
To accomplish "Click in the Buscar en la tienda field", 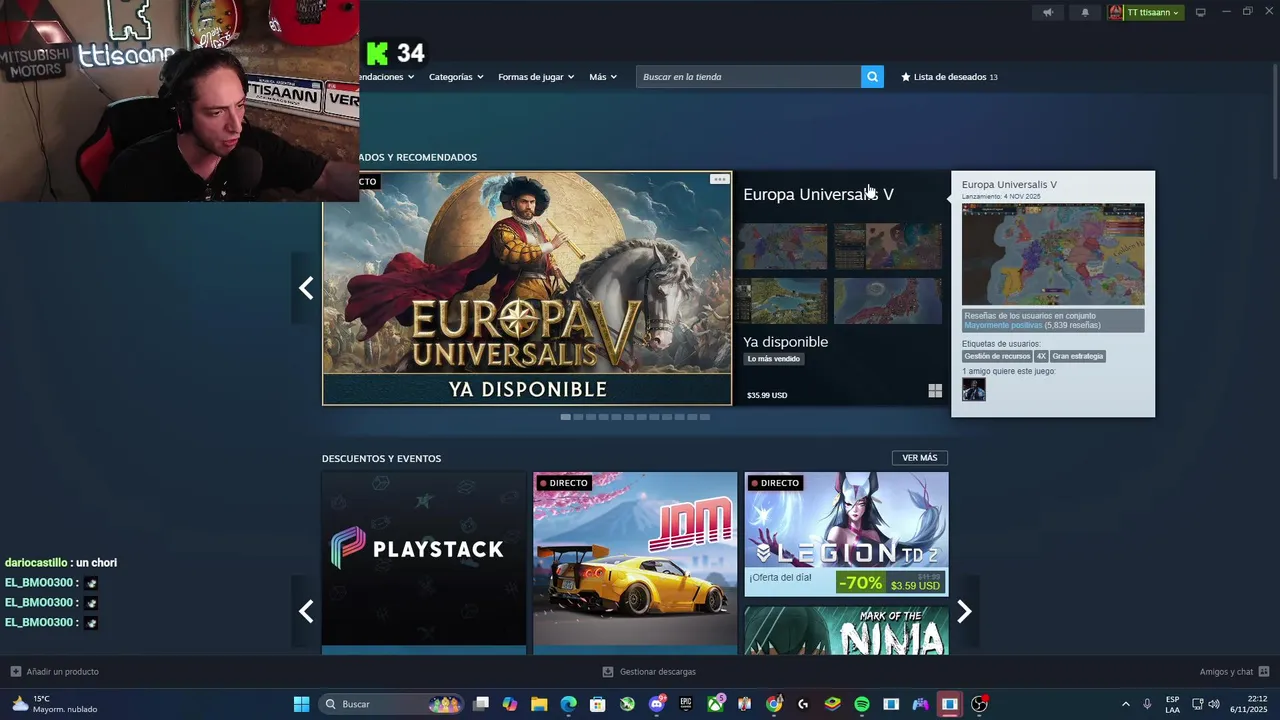I will (x=748, y=77).
